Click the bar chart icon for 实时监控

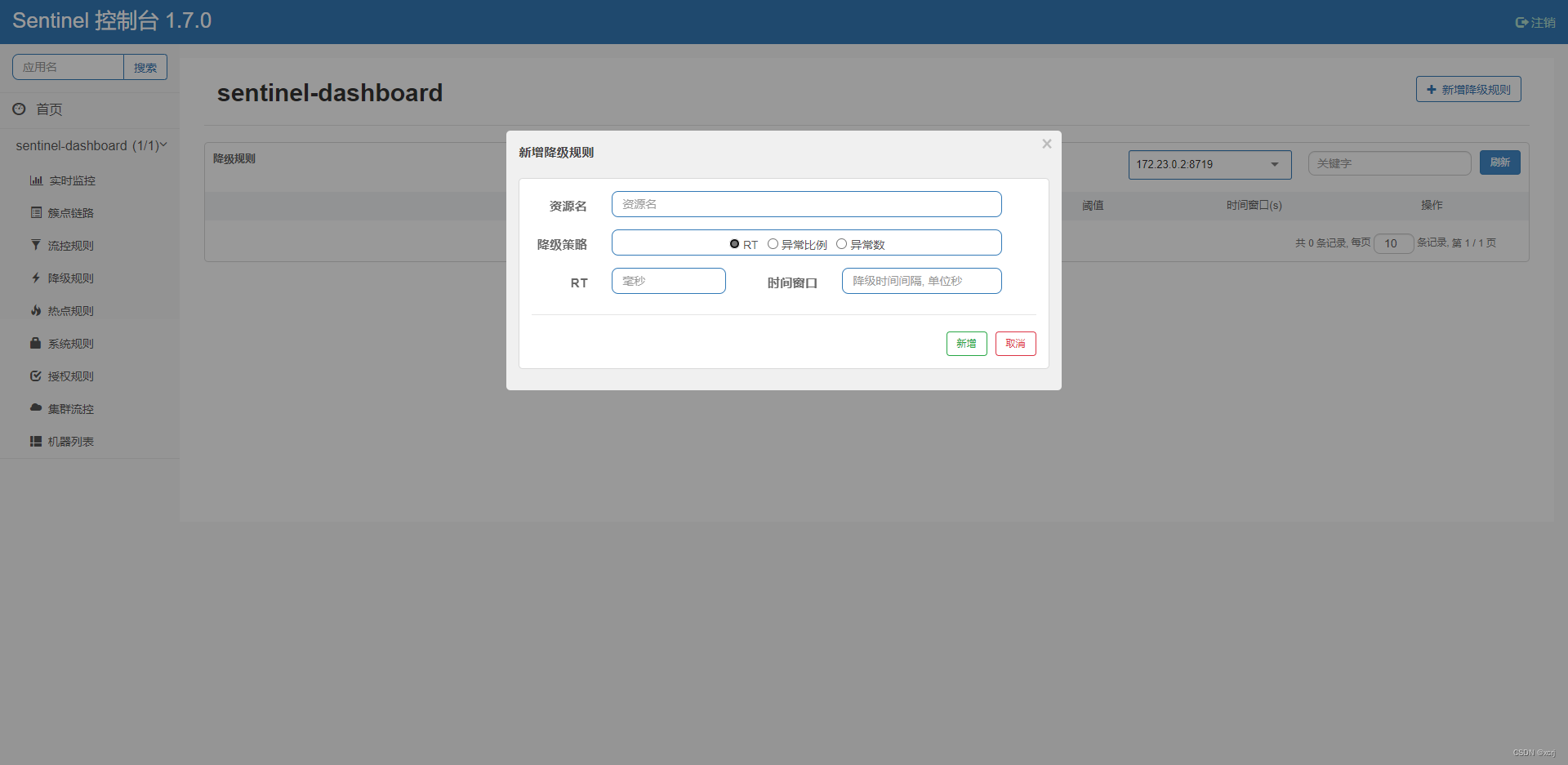36,180
